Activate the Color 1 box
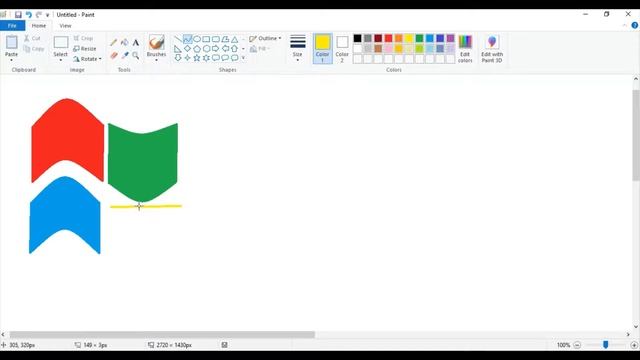The height and width of the screenshot is (360, 640). [x=322, y=49]
